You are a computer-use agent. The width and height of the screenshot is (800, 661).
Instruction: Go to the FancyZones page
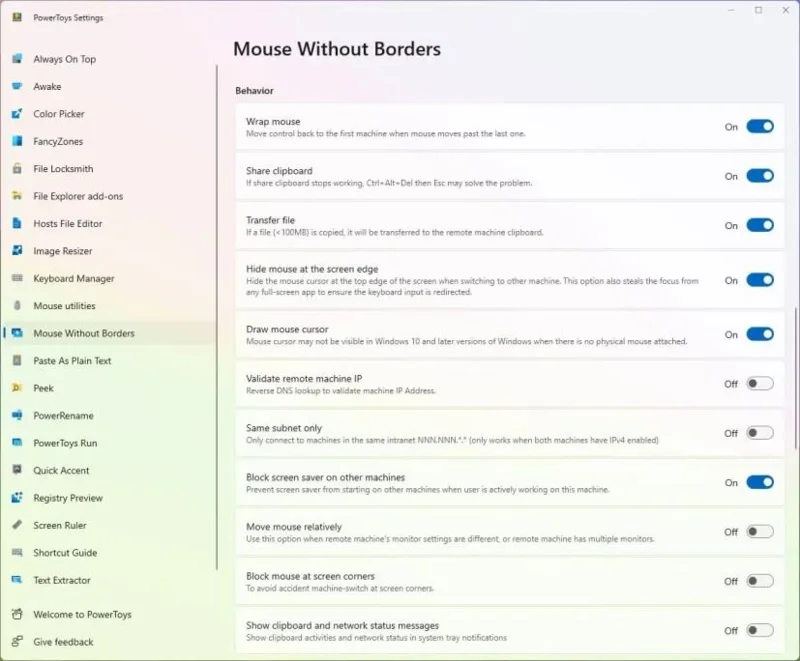[x=58, y=141]
